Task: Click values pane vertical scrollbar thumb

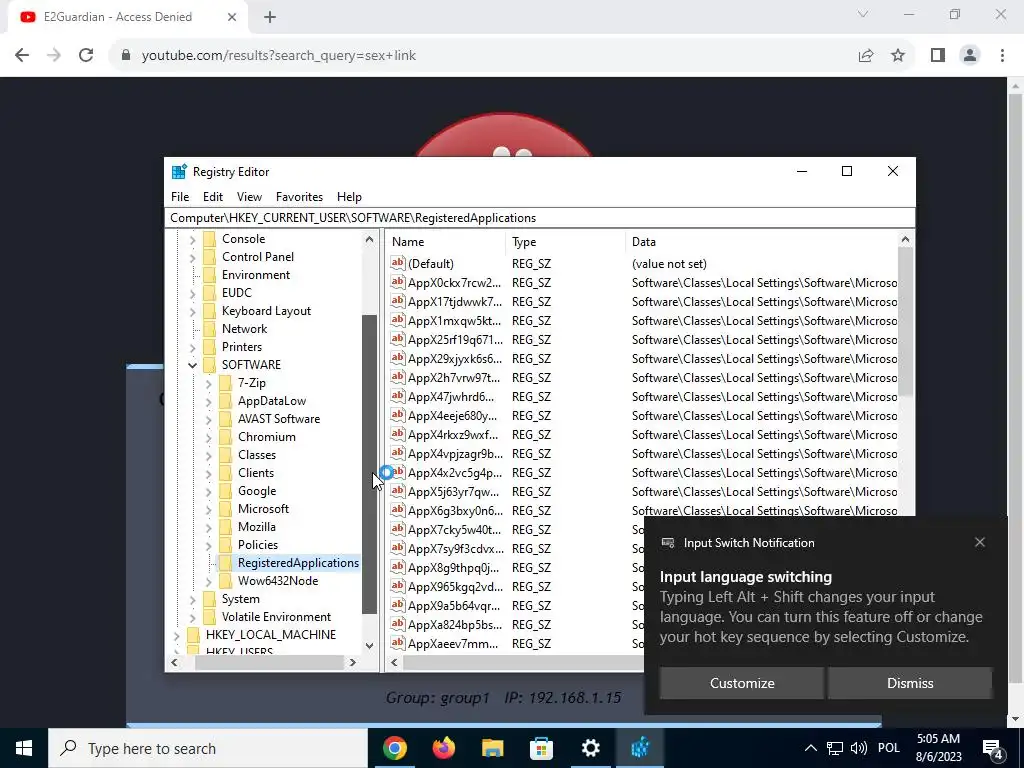Action: click(x=905, y=322)
